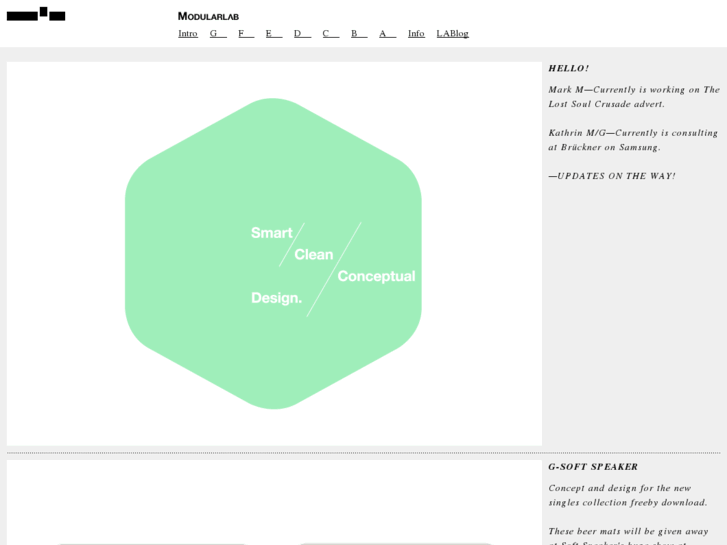The image size is (727, 545).
Task: Open the Intro navigation link
Action: click(188, 33)
